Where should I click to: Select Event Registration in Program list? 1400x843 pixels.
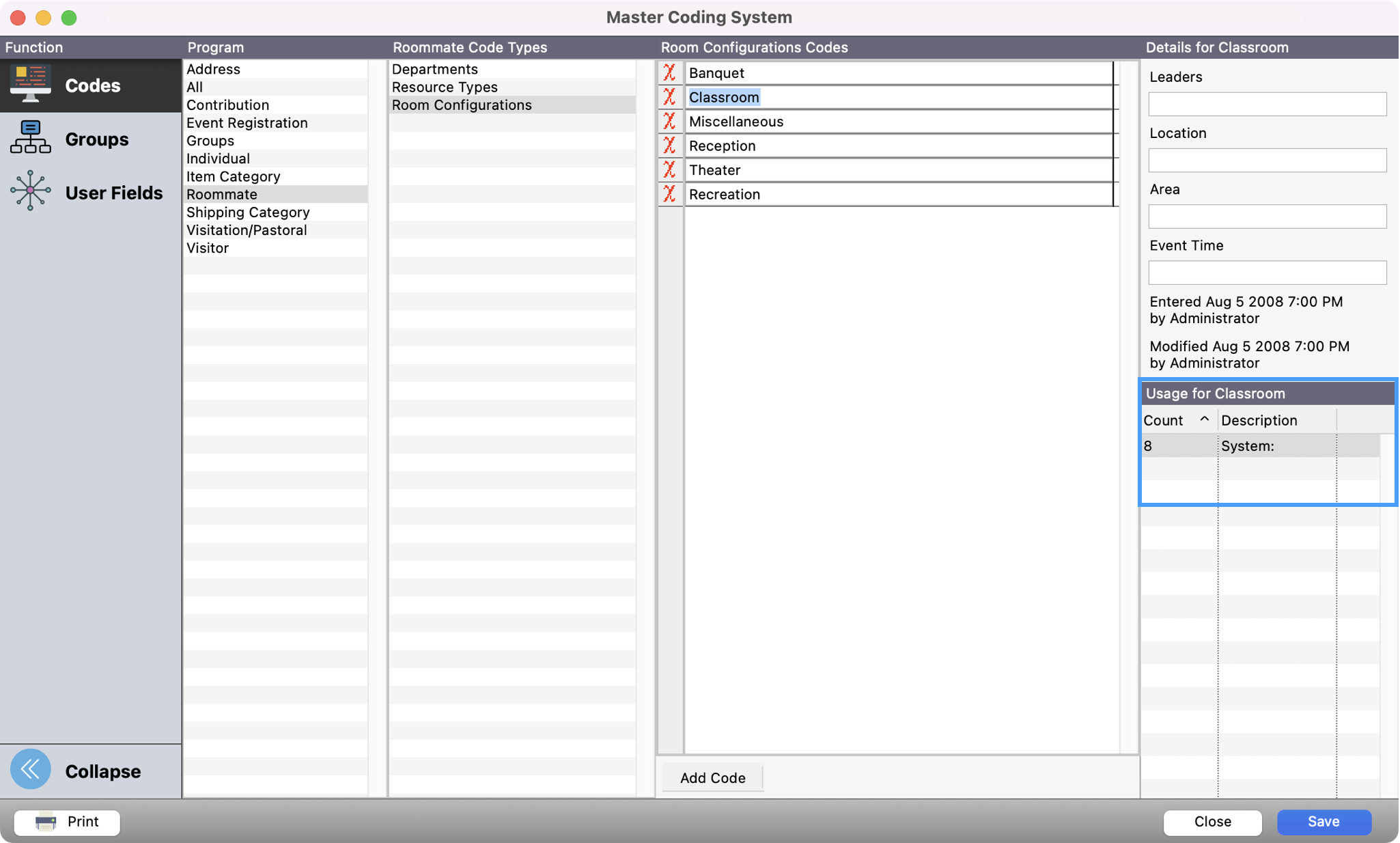point(247,123)
